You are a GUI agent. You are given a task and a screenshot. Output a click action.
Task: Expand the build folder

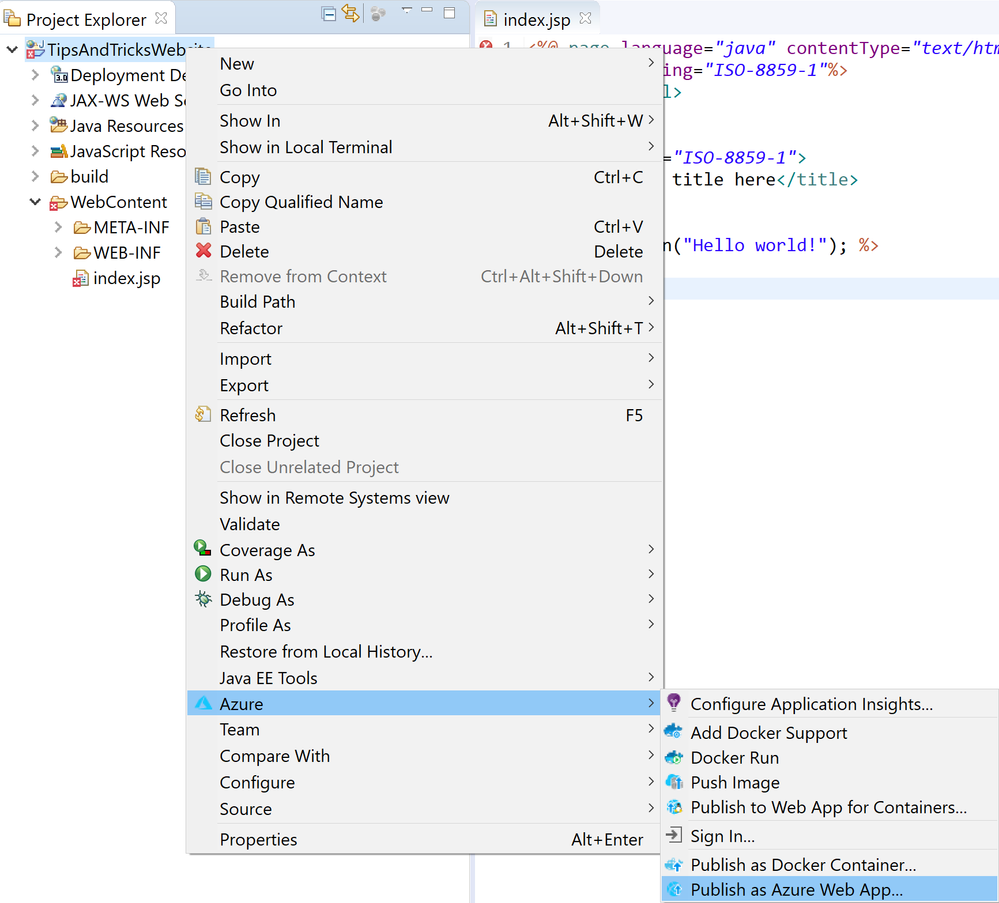(35, 176)
